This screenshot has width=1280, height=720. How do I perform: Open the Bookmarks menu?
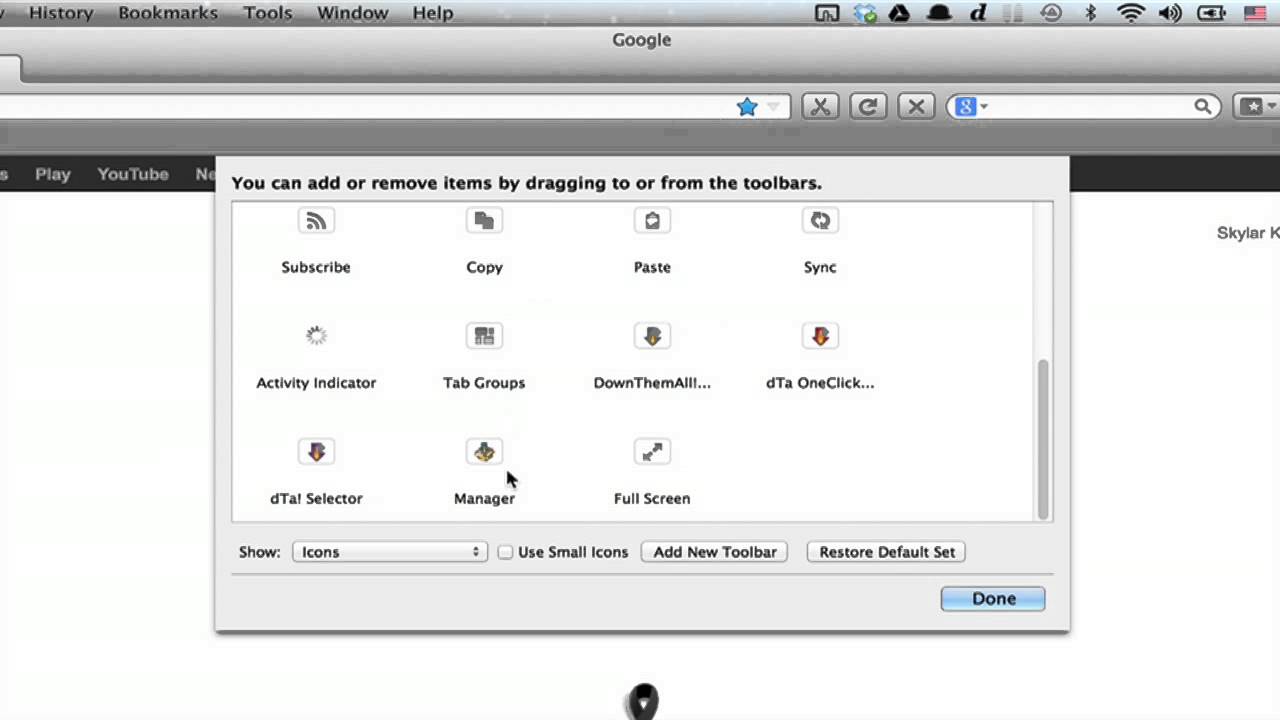coord(167,13)
